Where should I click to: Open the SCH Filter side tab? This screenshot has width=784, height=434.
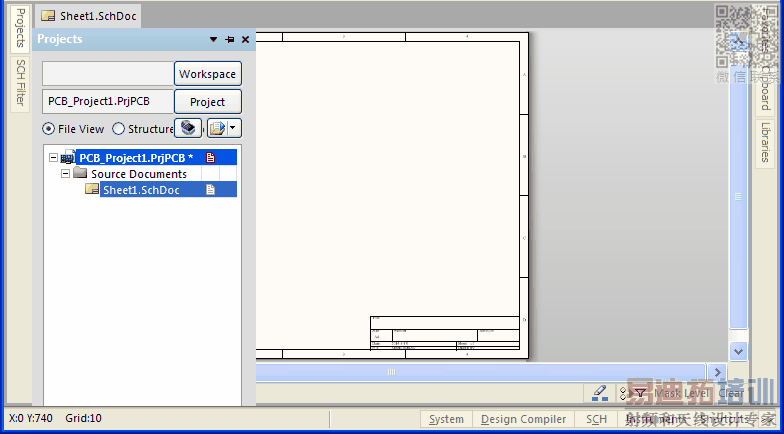click(20, 83)
